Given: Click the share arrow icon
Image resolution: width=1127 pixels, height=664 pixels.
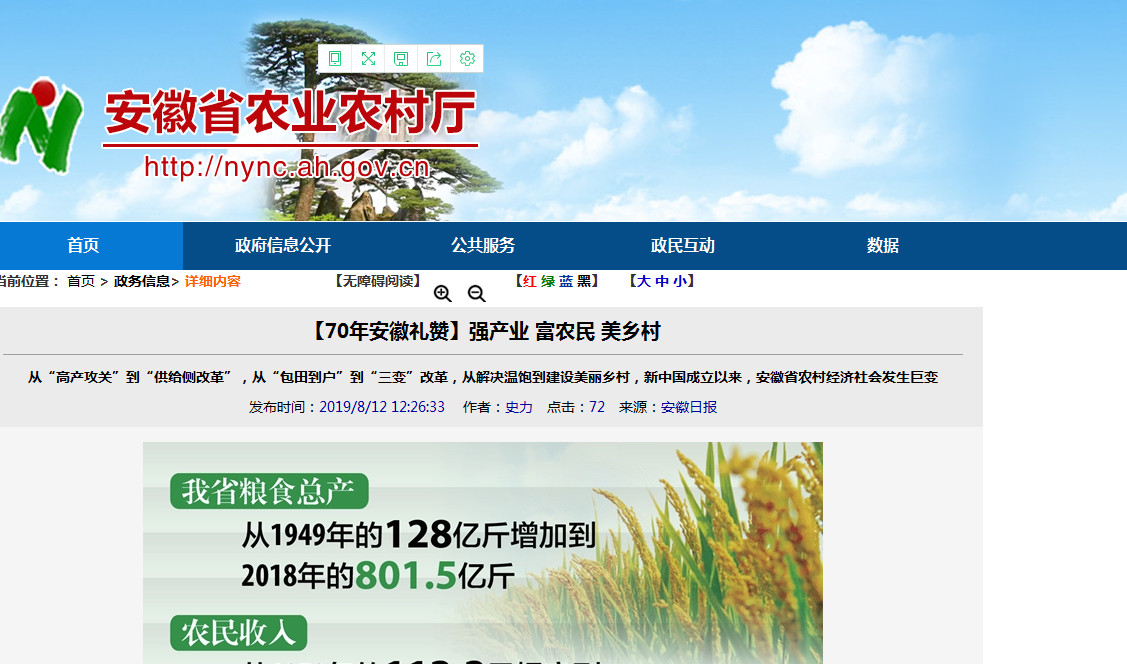Looking at the screenshot, I should click(x=434, y=59).
